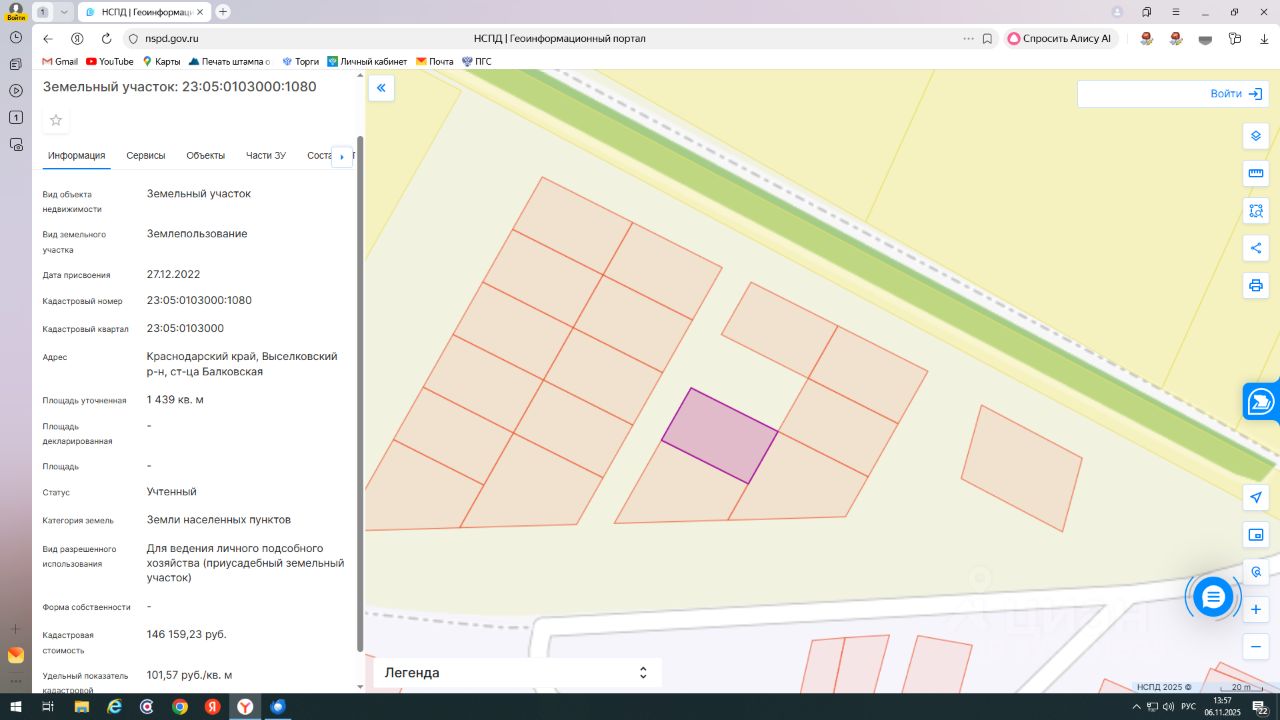
Task: Open the round chat support bubble
Action: [1213, 597]
